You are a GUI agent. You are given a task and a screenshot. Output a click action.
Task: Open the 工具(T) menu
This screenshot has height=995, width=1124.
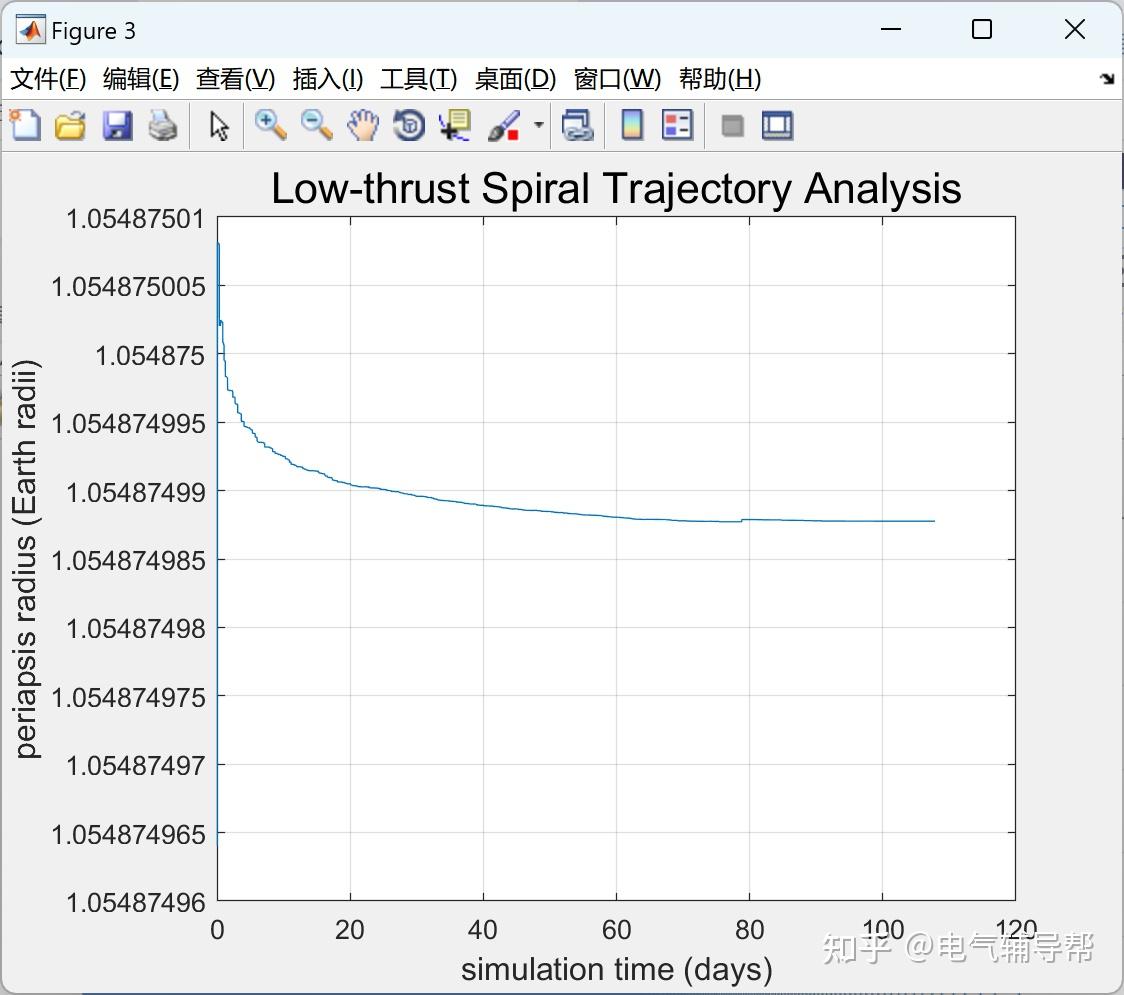(418, 79)
